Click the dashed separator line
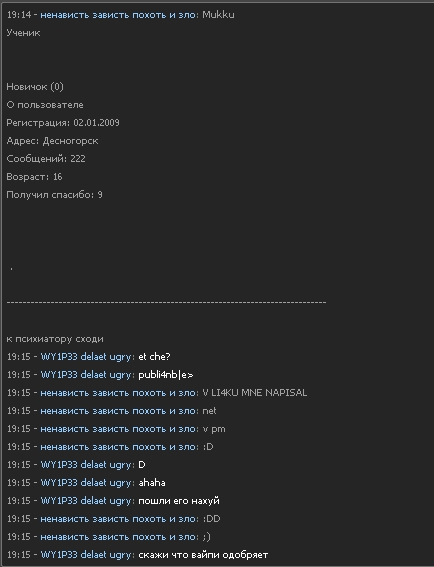Image resolution: width=434 pixels, height=567 pixels. click(166, 302)
